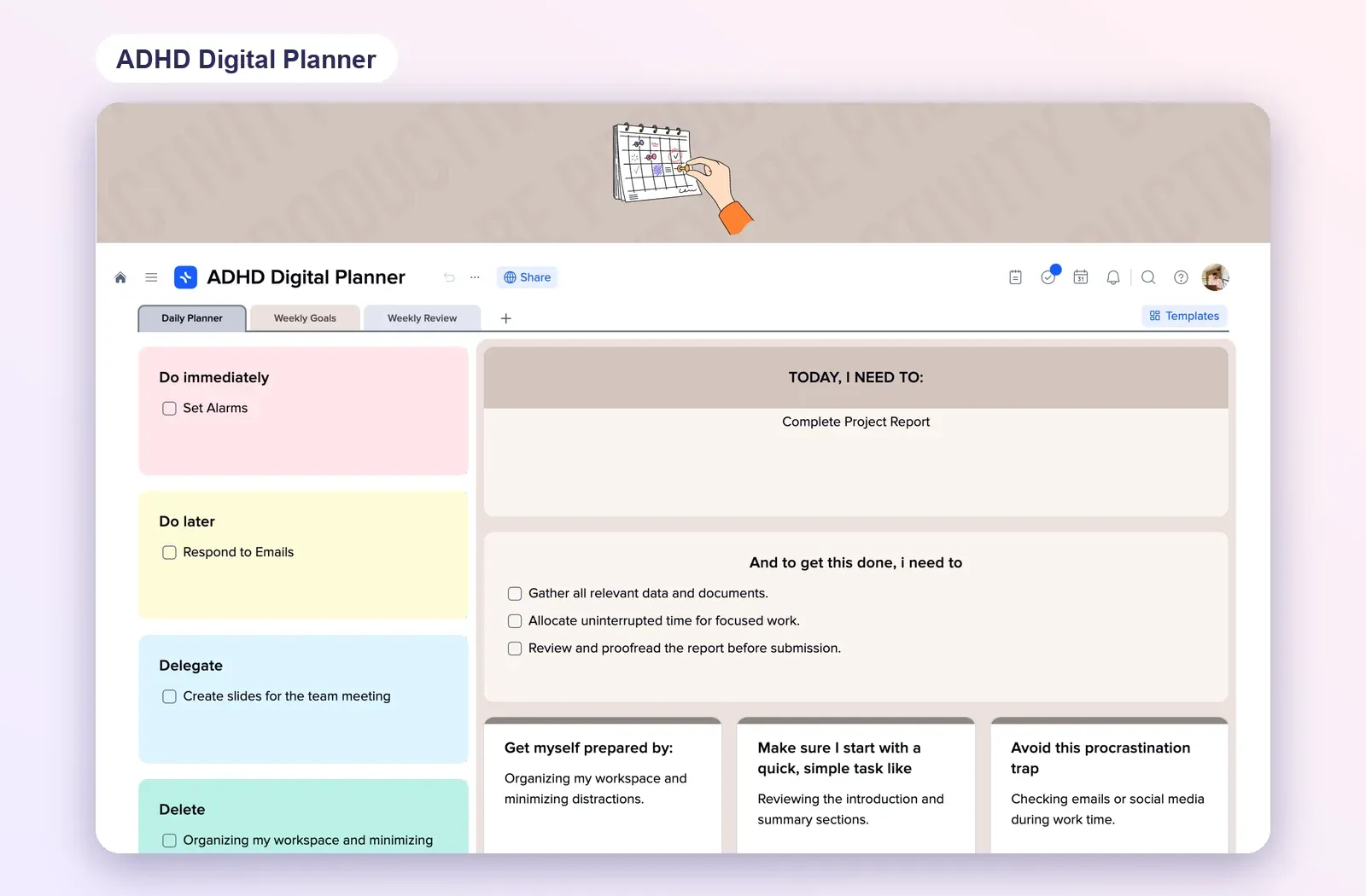
Task: Switch to the Weekly Review tab
Action: 422,318
